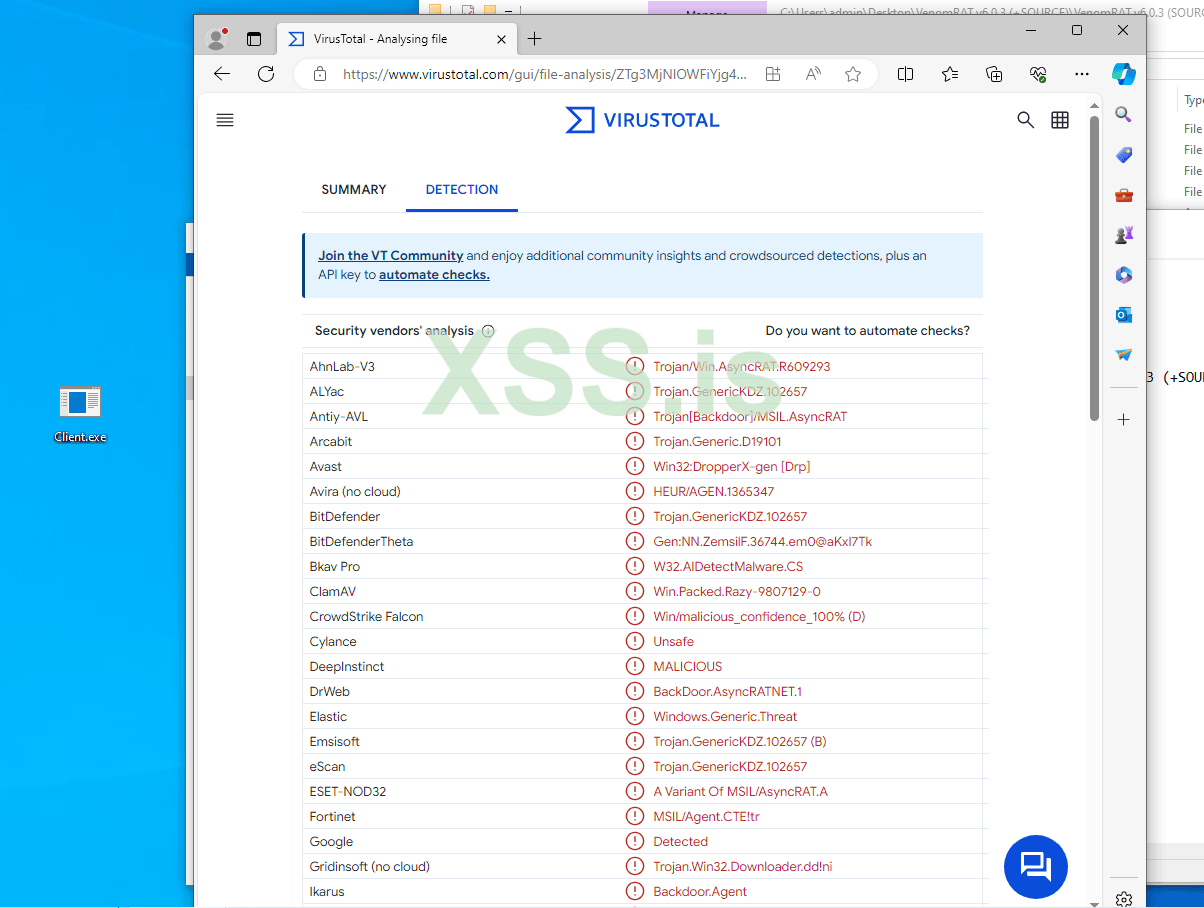Click the app available icon in address bar

[773, 74]
